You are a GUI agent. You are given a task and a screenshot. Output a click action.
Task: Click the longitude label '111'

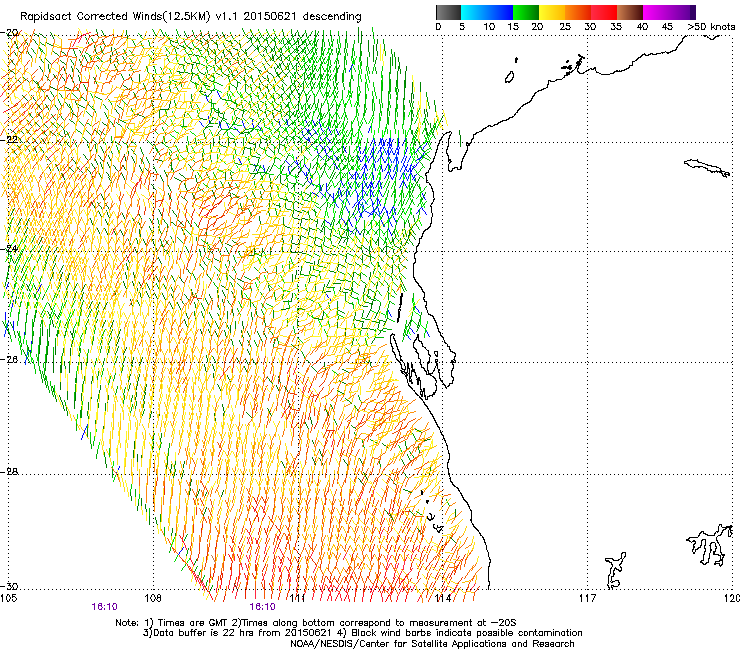[297, 598]
